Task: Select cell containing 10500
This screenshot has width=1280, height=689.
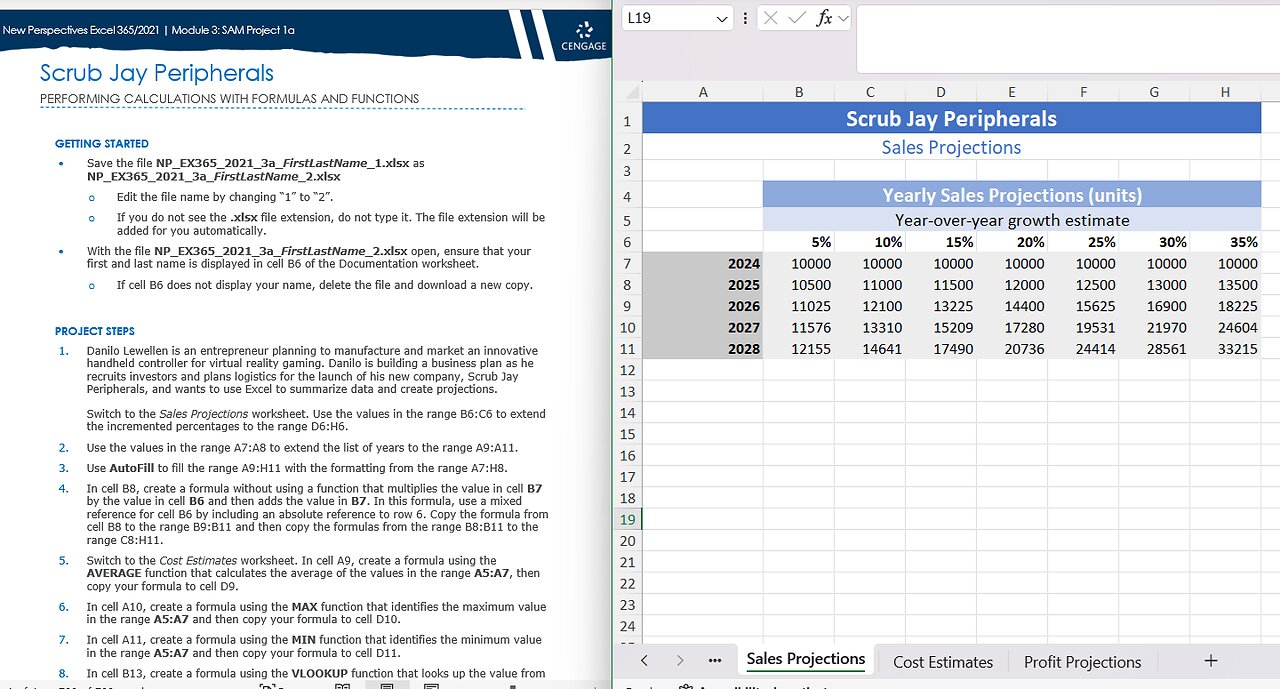Action: (798, 285)
